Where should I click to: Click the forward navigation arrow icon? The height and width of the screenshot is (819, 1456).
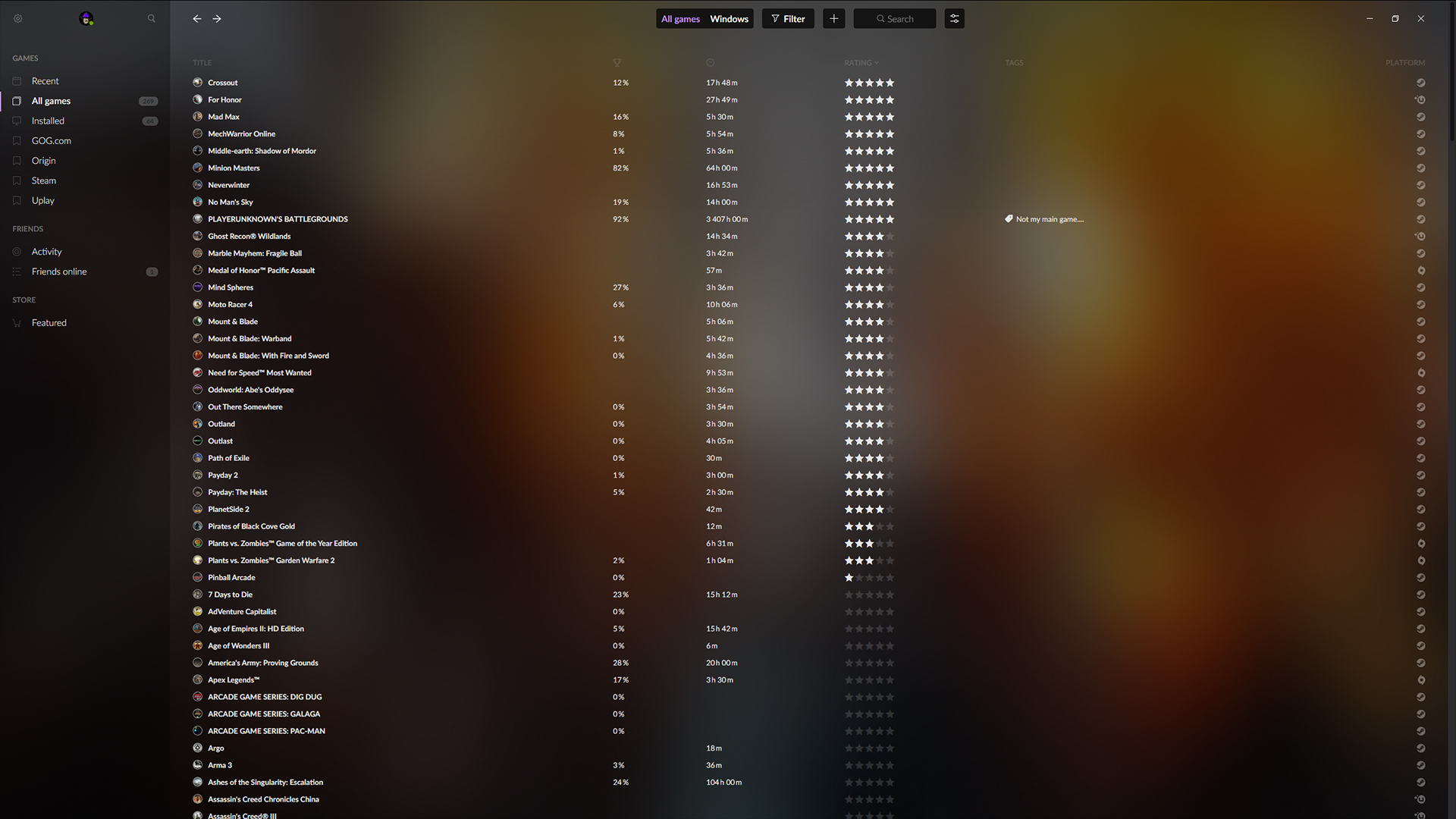click(x=217, y=18)
